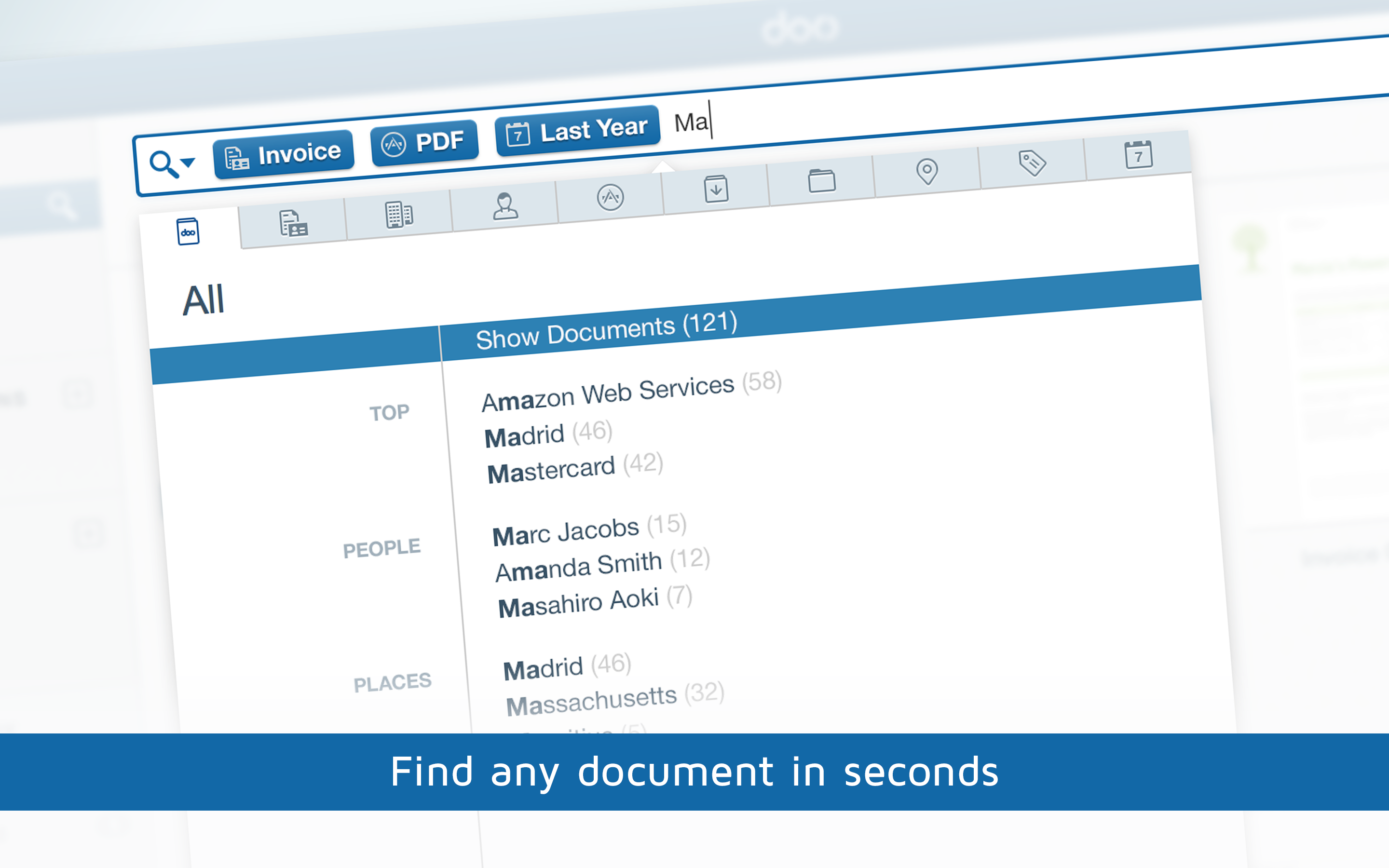Choose Massachusetts (32) suggestion
This screenshot has width=1389, height=868.
[615, 699]
